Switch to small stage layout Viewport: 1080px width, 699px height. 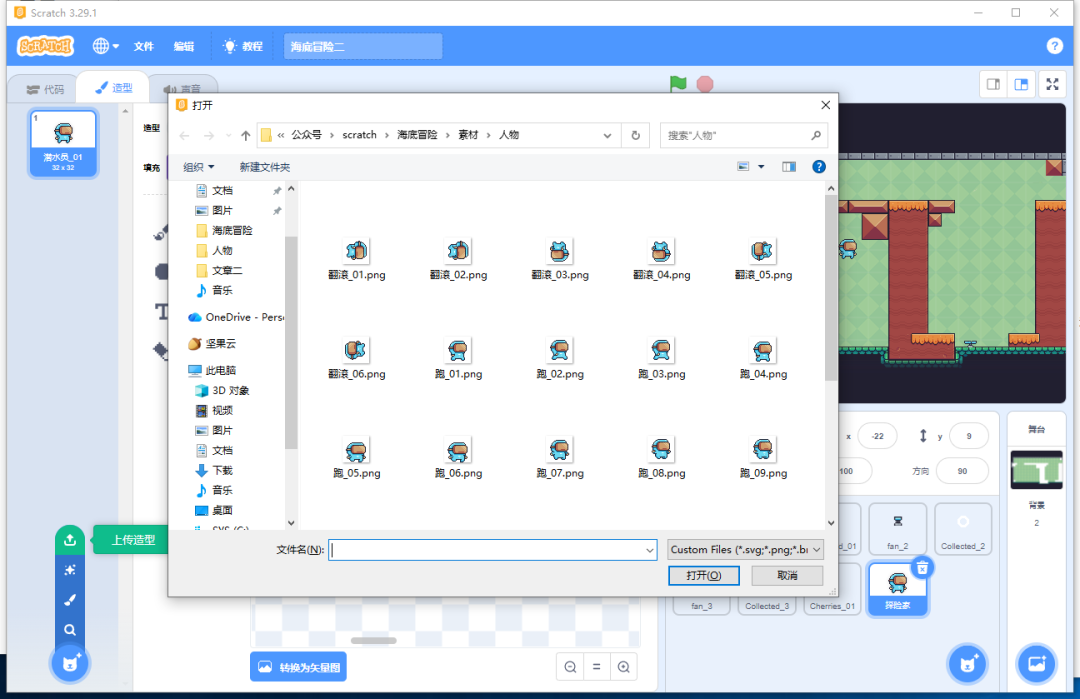tap(994, 85)
